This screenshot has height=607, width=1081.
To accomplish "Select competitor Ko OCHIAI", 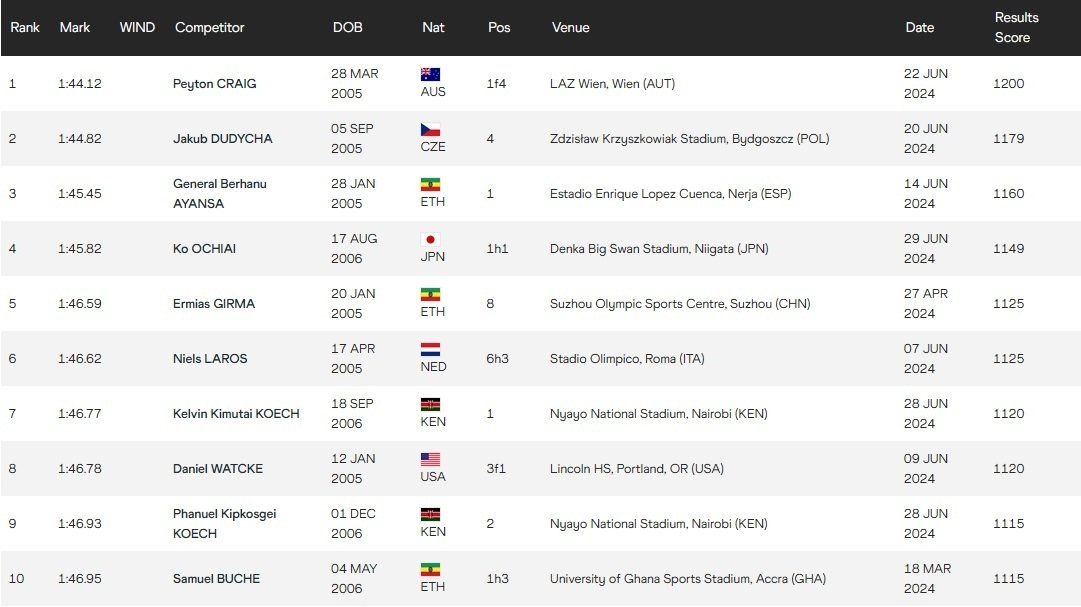I will 207,249.
